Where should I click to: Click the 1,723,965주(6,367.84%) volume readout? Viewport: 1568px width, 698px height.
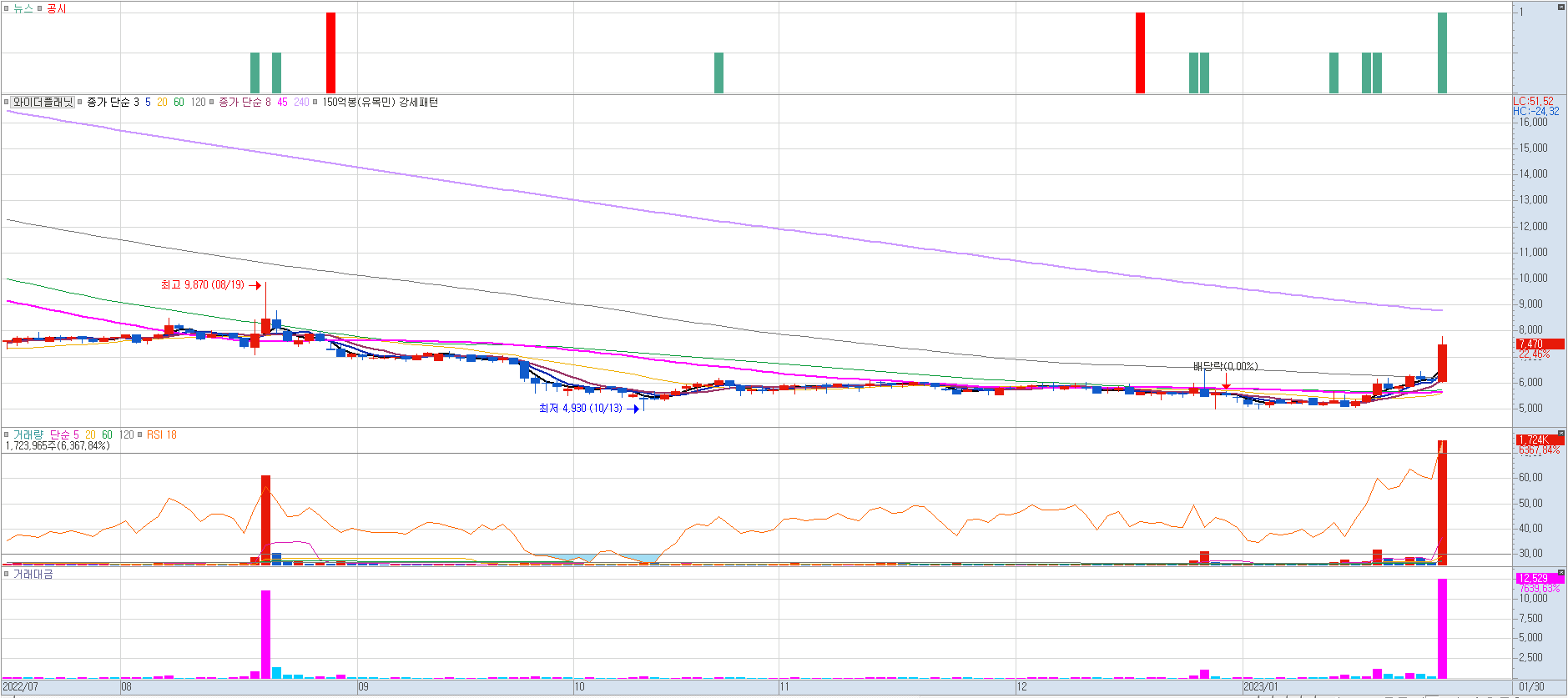(x=58, y=446)
